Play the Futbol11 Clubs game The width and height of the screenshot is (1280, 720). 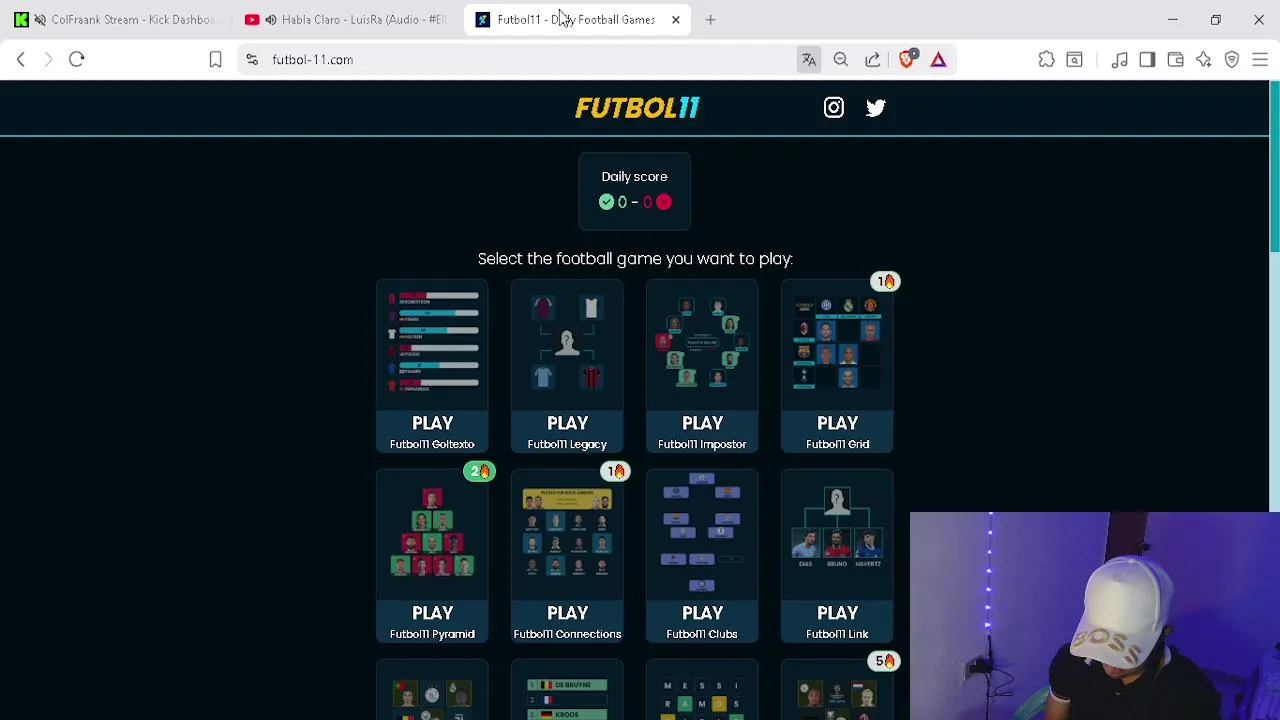point(702,556)
